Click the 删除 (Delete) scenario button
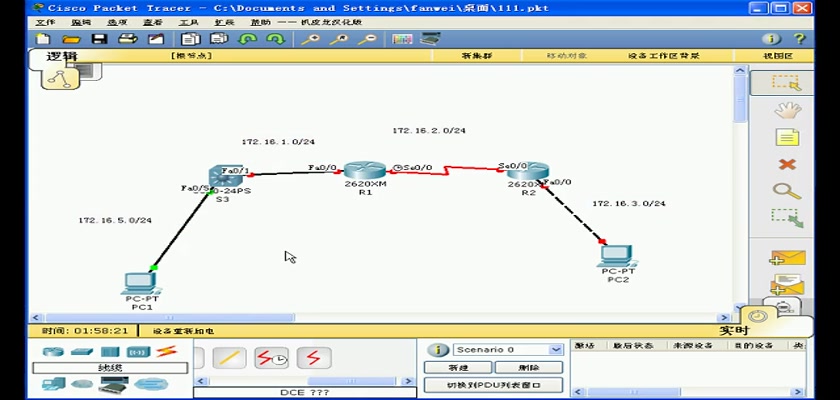Viewport: 840px width, 400px height. point(529,367)
